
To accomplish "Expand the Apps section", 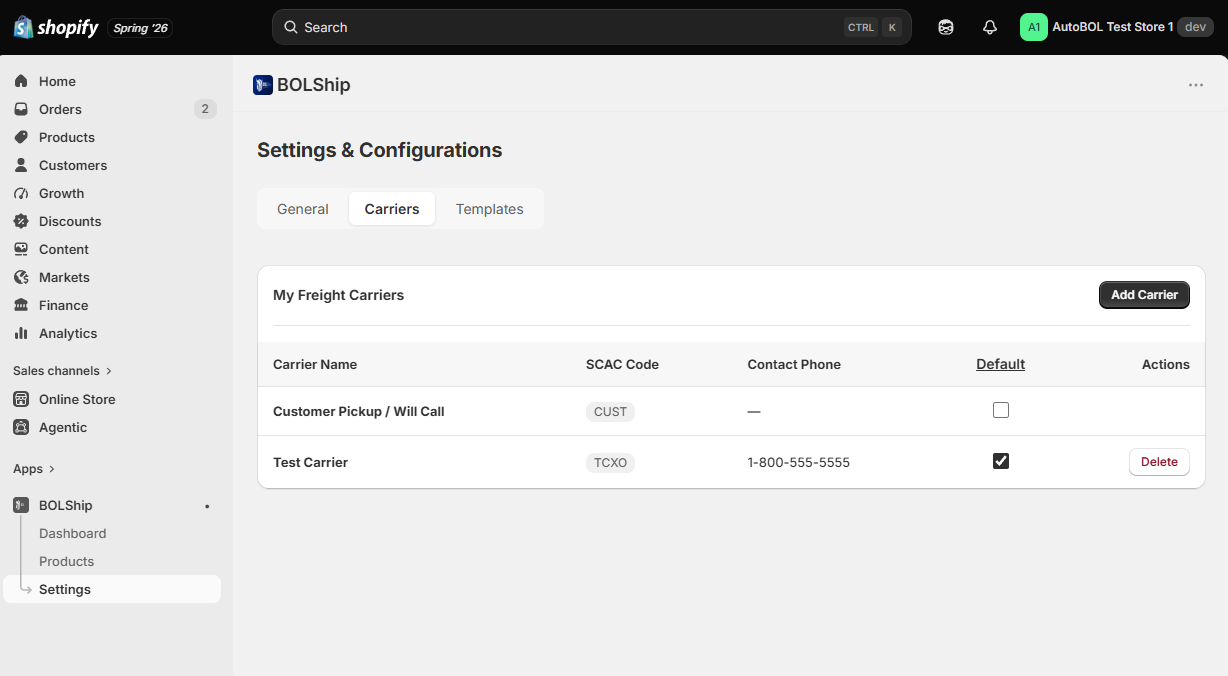I will (x=34, y=469).
